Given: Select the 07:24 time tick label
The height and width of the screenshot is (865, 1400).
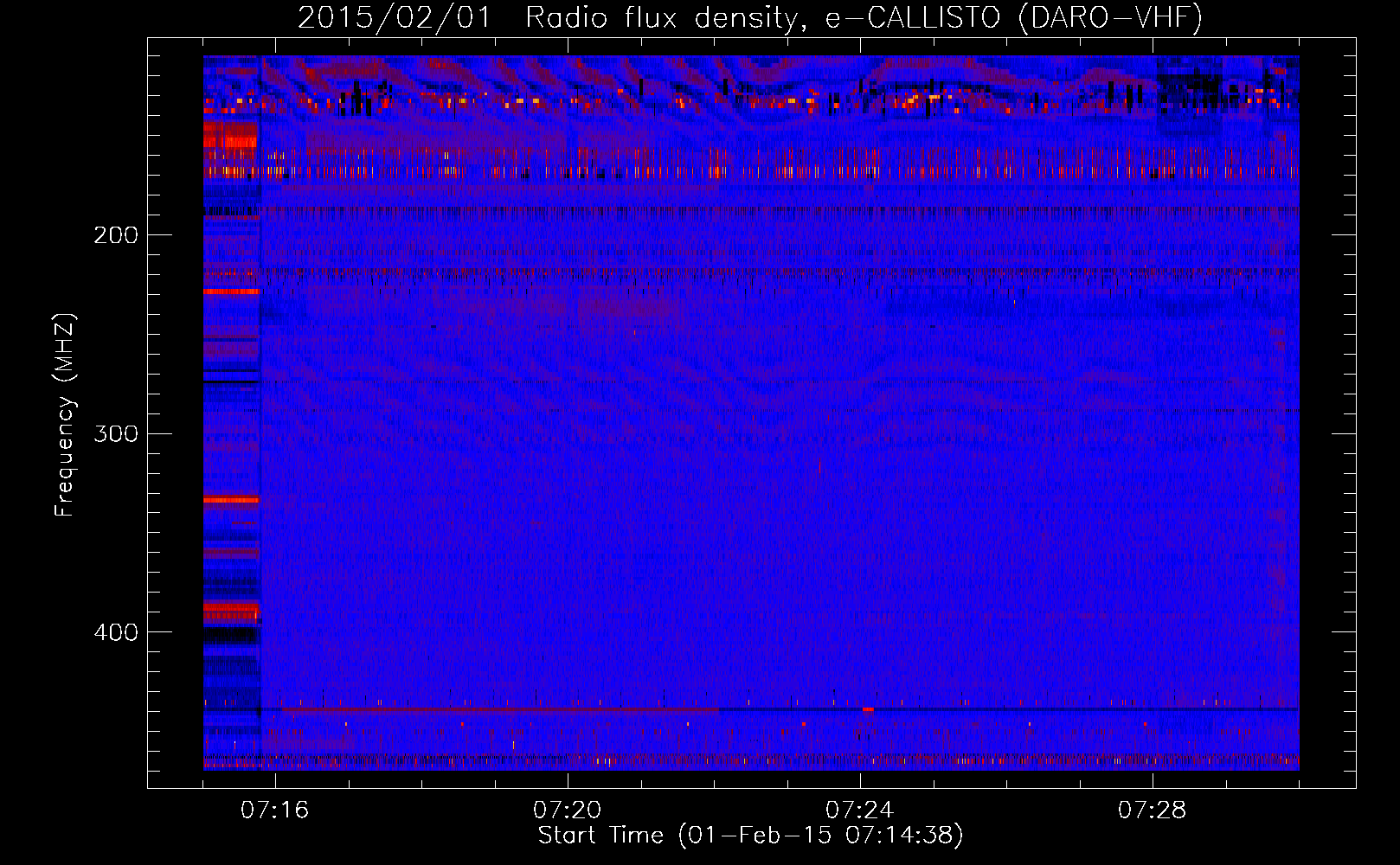Looking at the screenshot, I should tap(860, 811).
